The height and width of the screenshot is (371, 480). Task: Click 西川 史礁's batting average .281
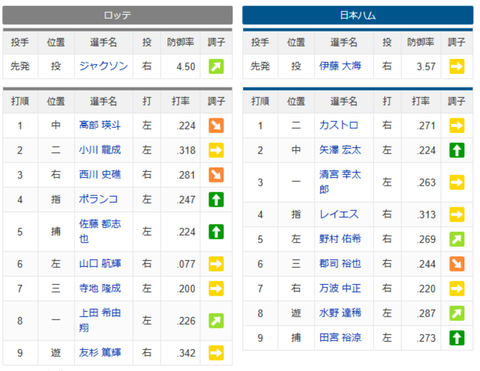186,175
